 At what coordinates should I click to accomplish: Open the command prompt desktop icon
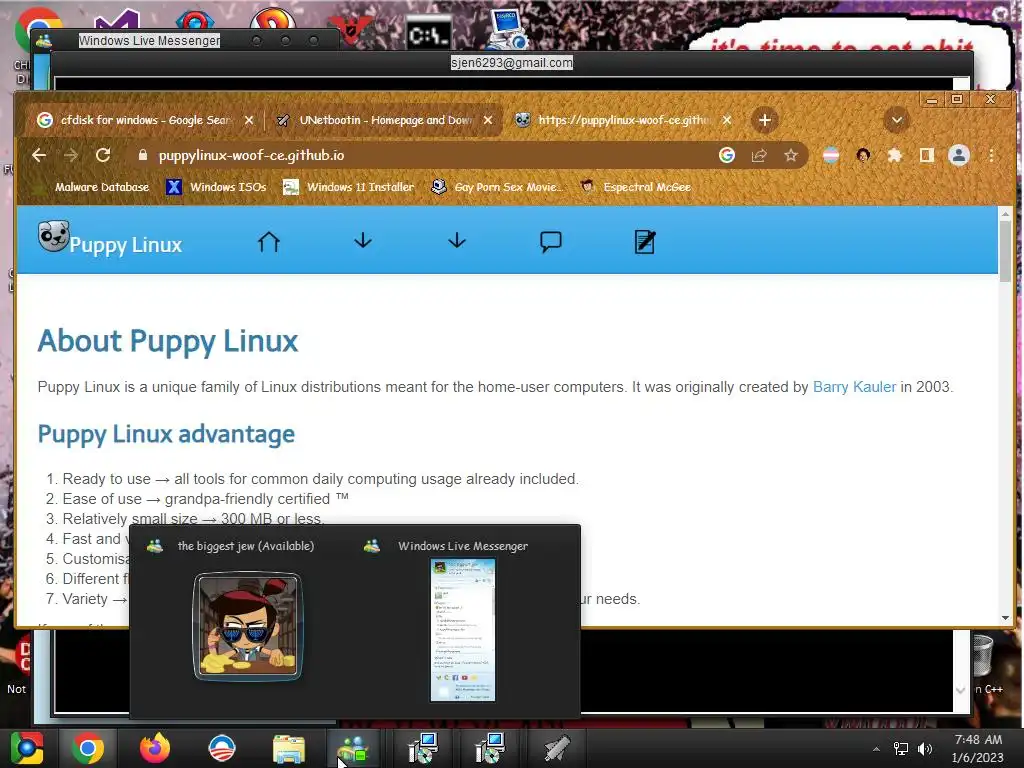click(x=428, y=34)
